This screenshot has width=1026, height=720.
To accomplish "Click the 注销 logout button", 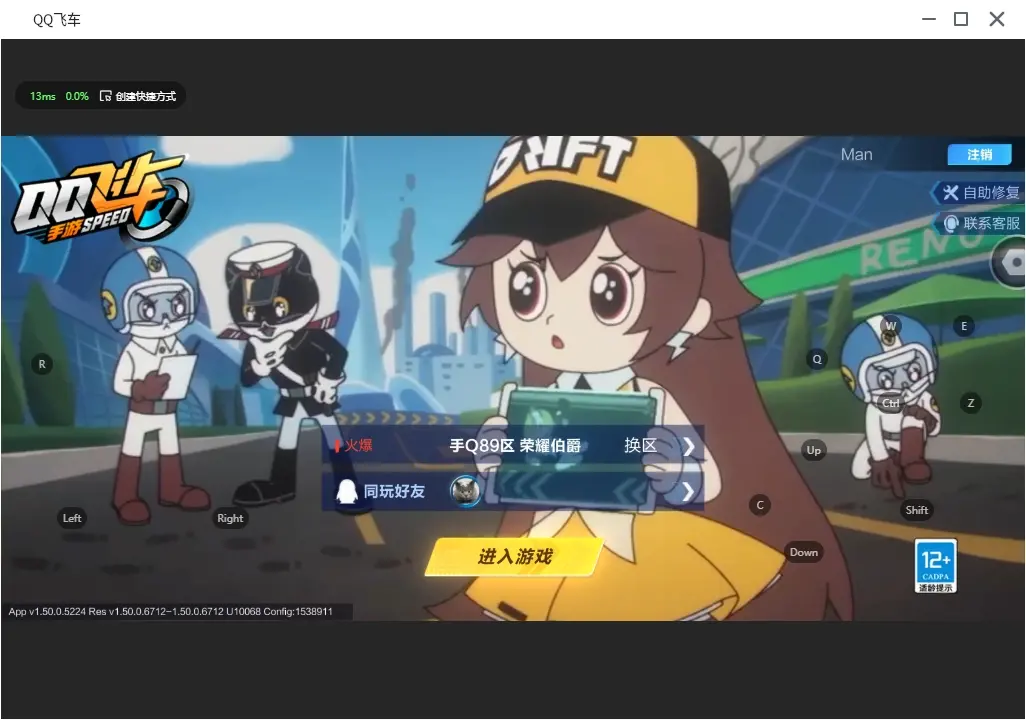I will click(980, 154).
